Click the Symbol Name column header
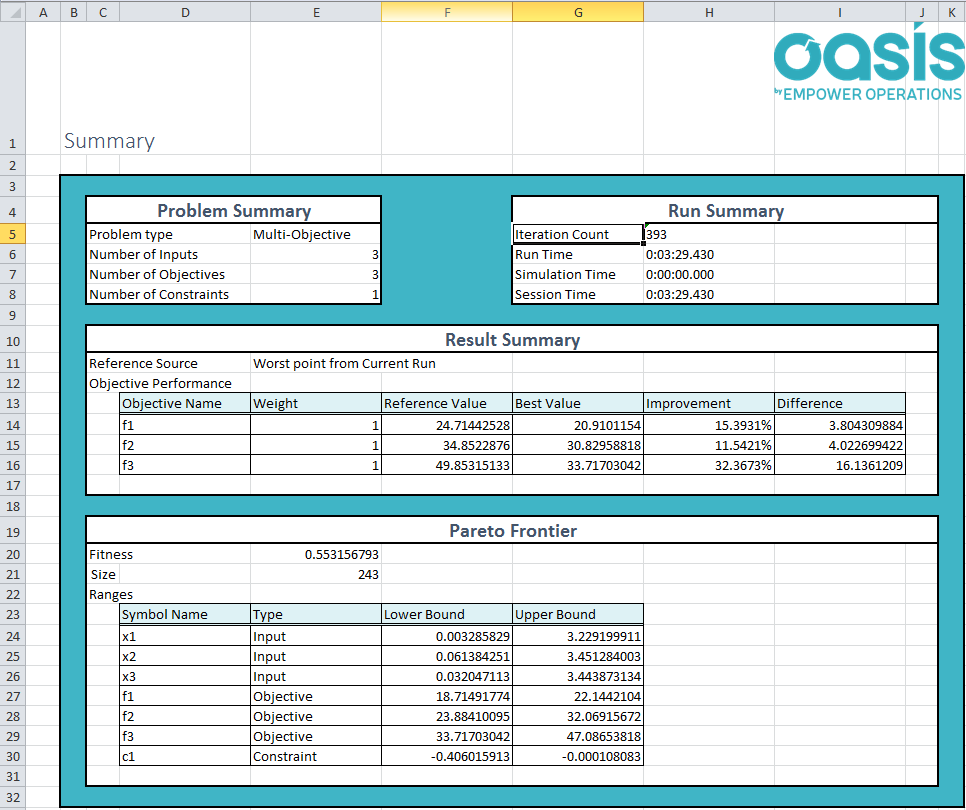 click(x=185, y=614)
